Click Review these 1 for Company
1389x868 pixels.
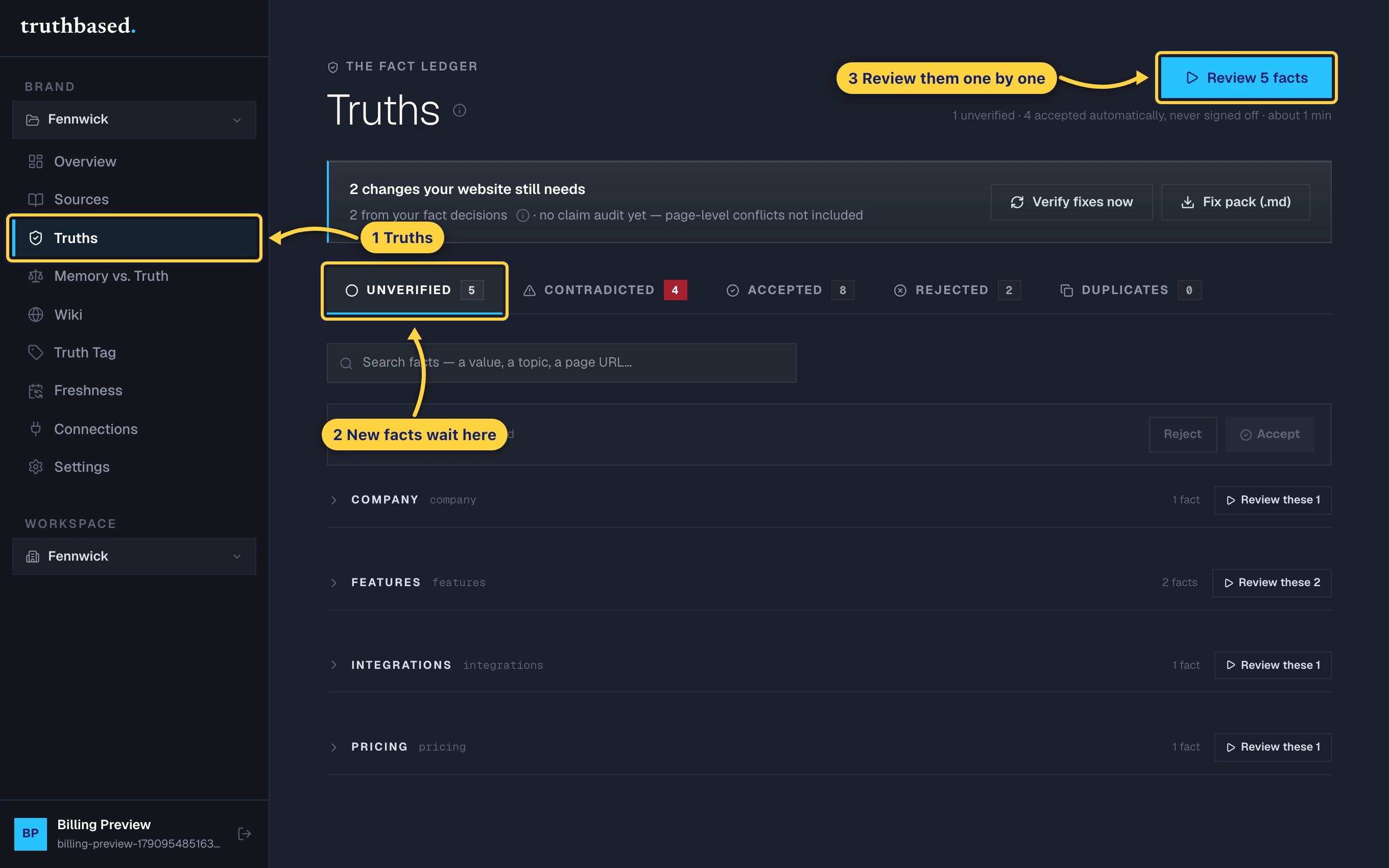click(1273, 500)
